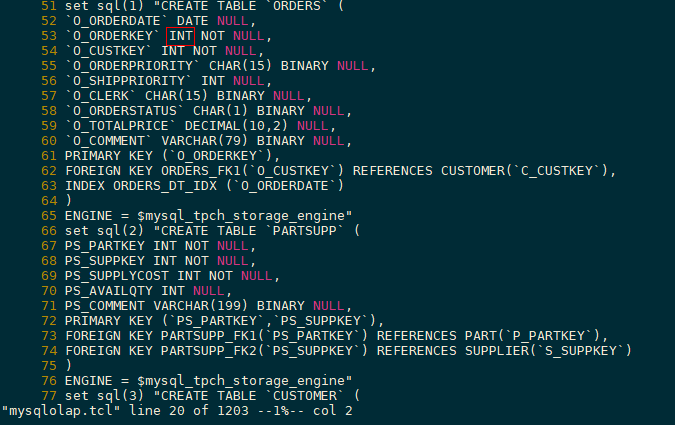Click VARCHAR(199) on line 71
The width and height of the screenshot is (675, 425).
pos(201,306)
